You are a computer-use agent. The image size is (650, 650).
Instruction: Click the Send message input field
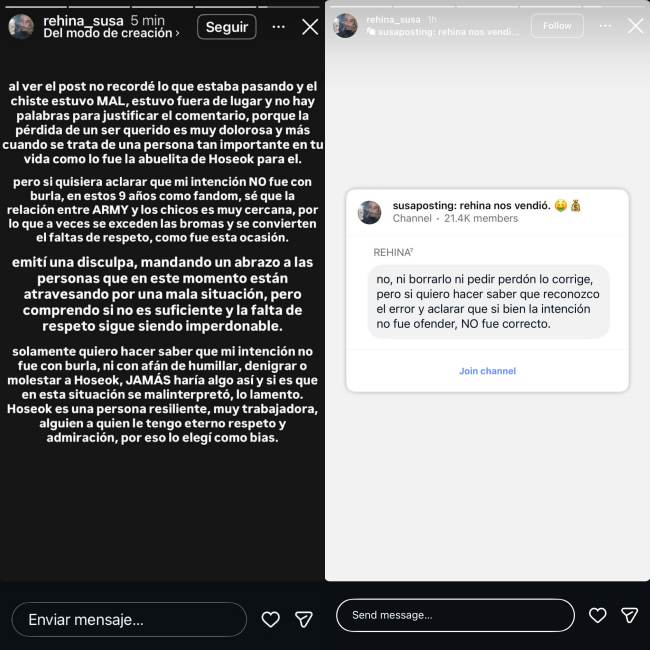[455, 615]
